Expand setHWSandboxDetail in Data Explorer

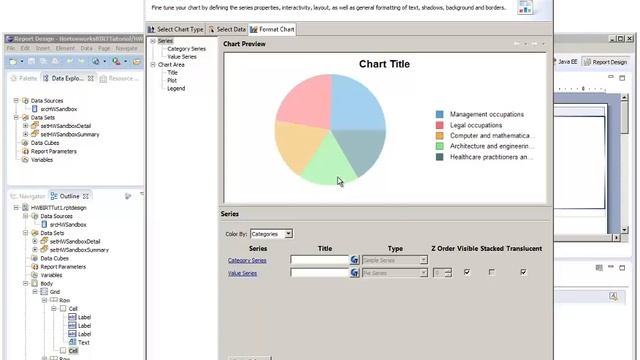tap(25, 126)
